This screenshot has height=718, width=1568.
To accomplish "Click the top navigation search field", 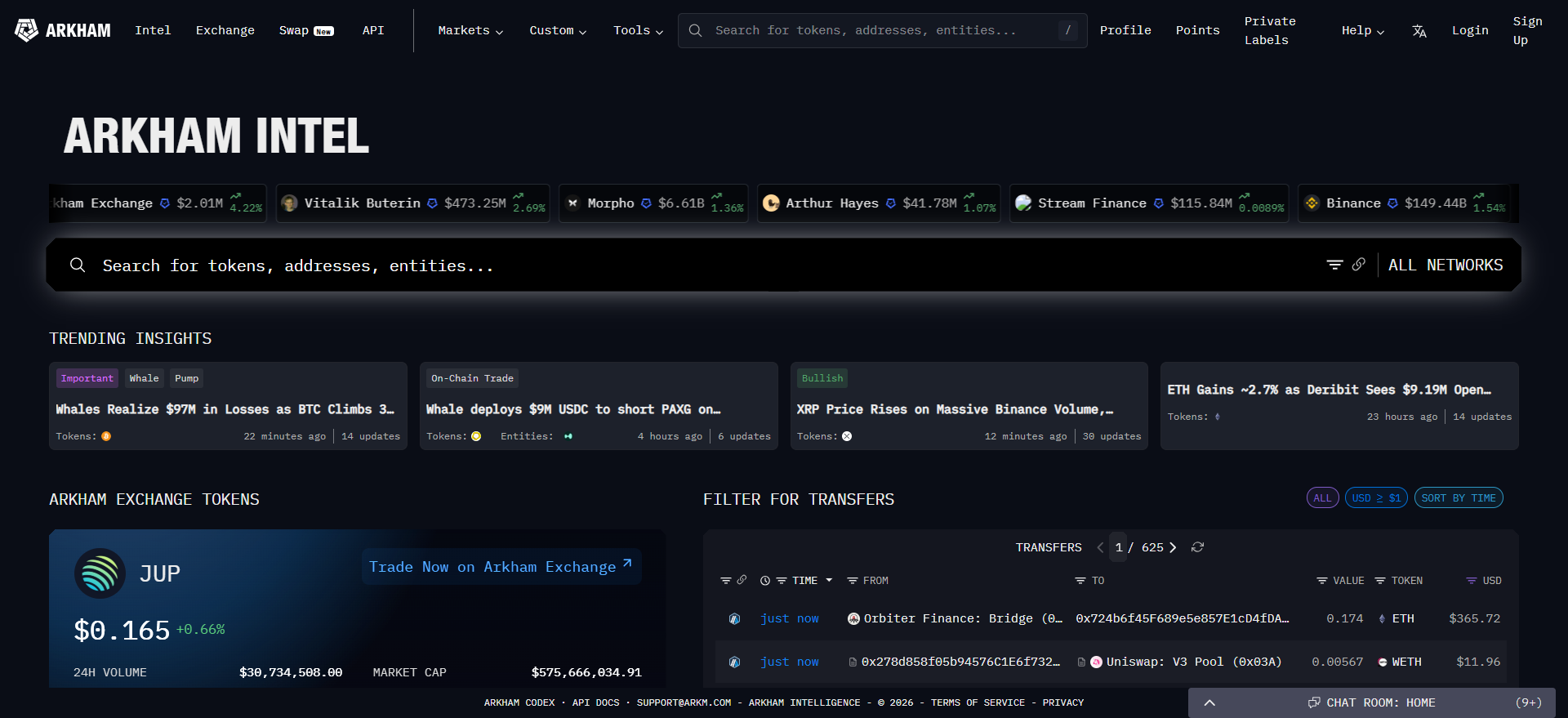I will [x=883, y=30].
